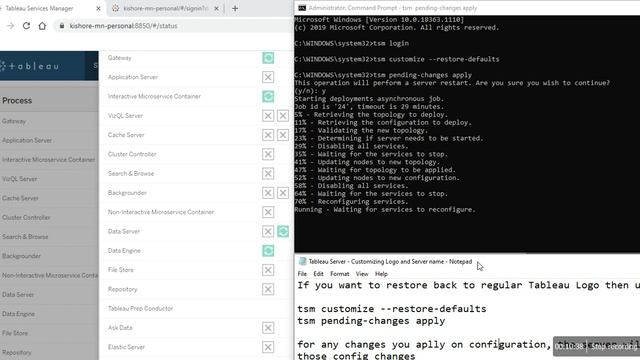Select Data Engine in the Process sidebar
The image size is (640, 360).
(x=18, y=314)
